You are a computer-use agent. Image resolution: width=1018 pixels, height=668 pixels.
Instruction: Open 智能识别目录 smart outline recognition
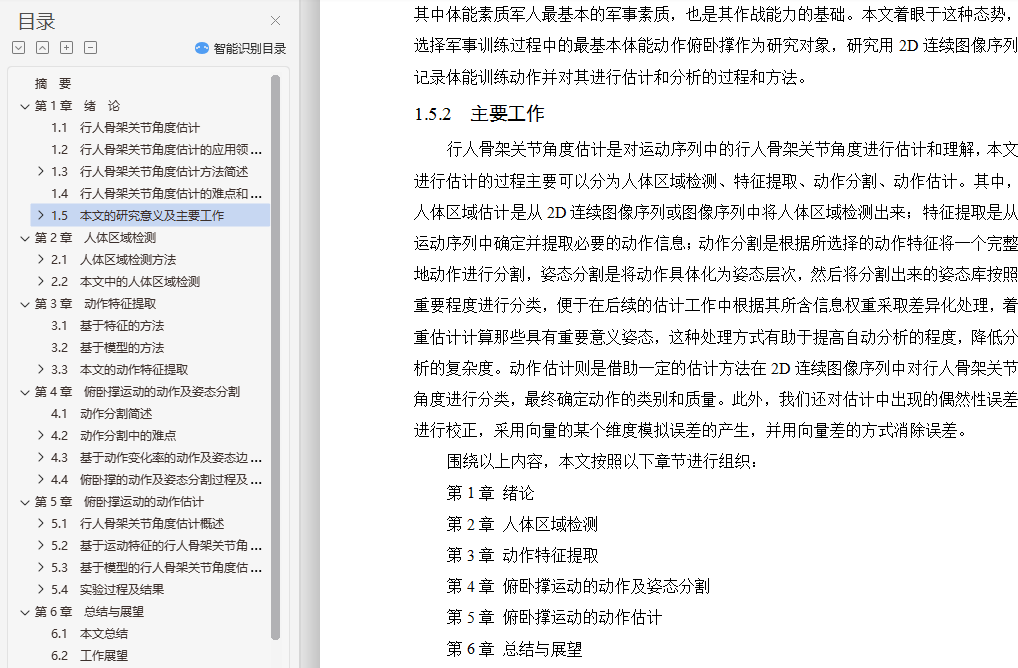241,48
